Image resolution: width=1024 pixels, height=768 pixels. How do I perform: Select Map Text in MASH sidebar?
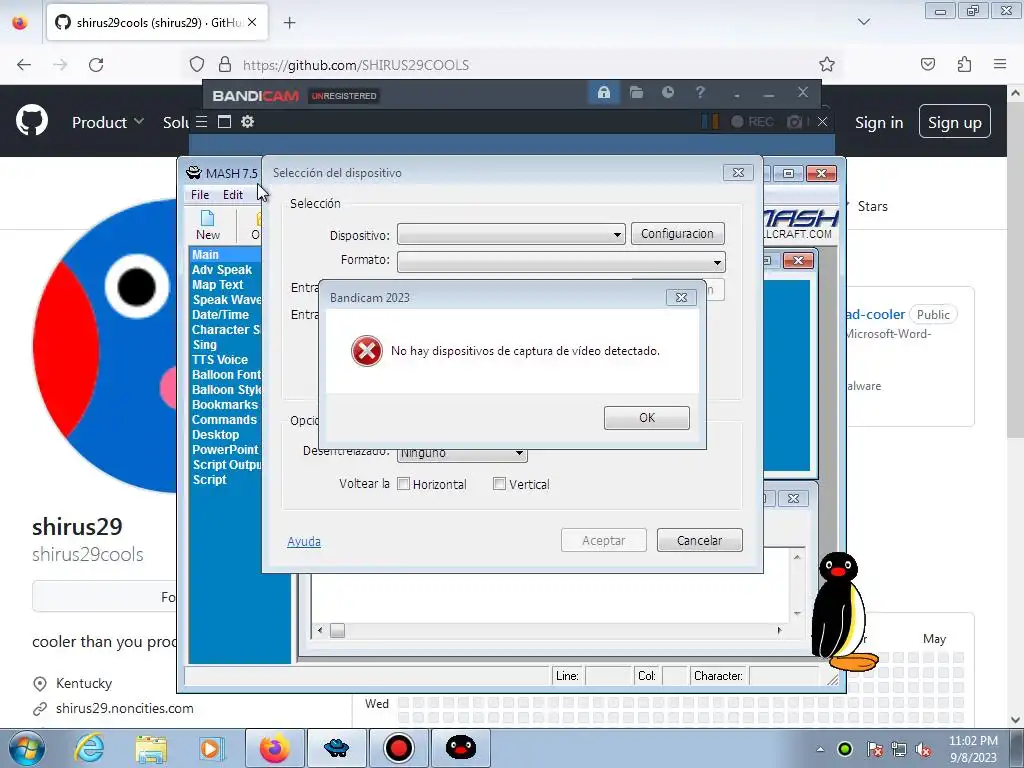point(217,285)
